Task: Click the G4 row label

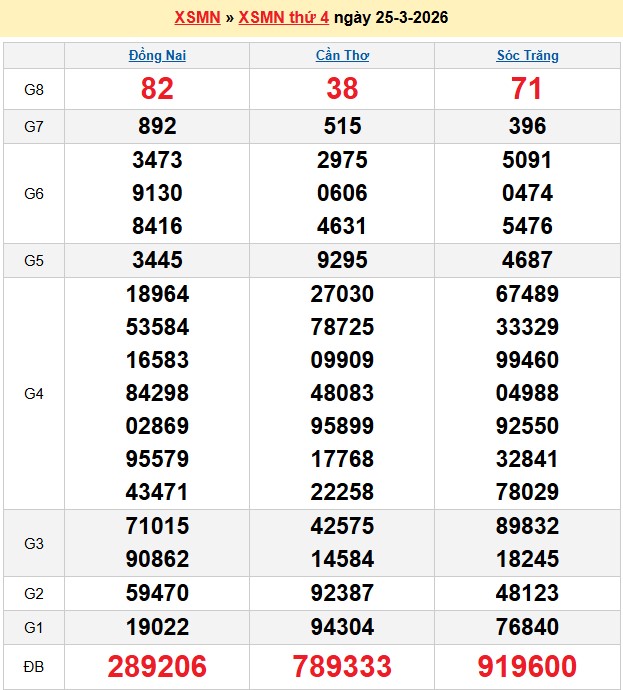Action: 34,393
